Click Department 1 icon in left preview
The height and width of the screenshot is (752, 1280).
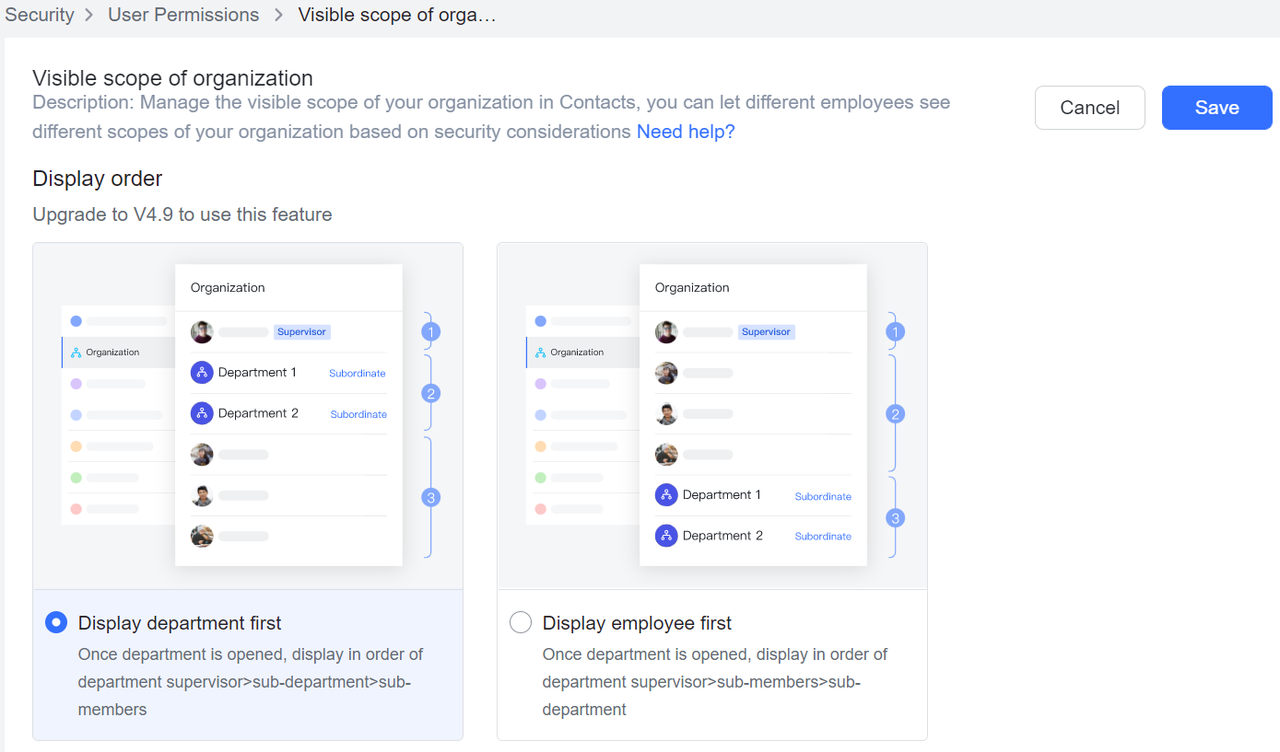point(202,373)
